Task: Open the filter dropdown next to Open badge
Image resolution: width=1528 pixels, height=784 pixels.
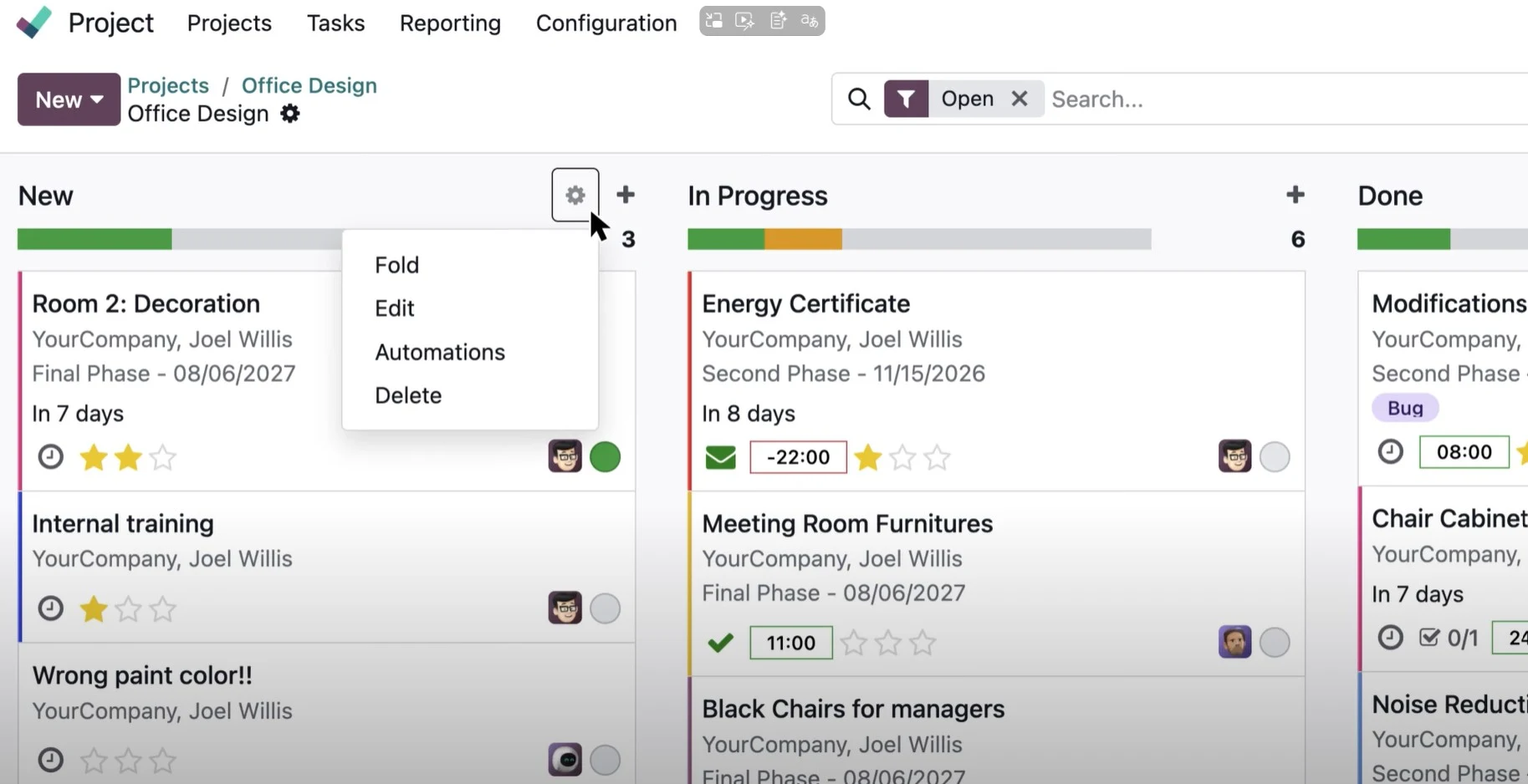Action: pyautogui.click(x=906, y=99)
